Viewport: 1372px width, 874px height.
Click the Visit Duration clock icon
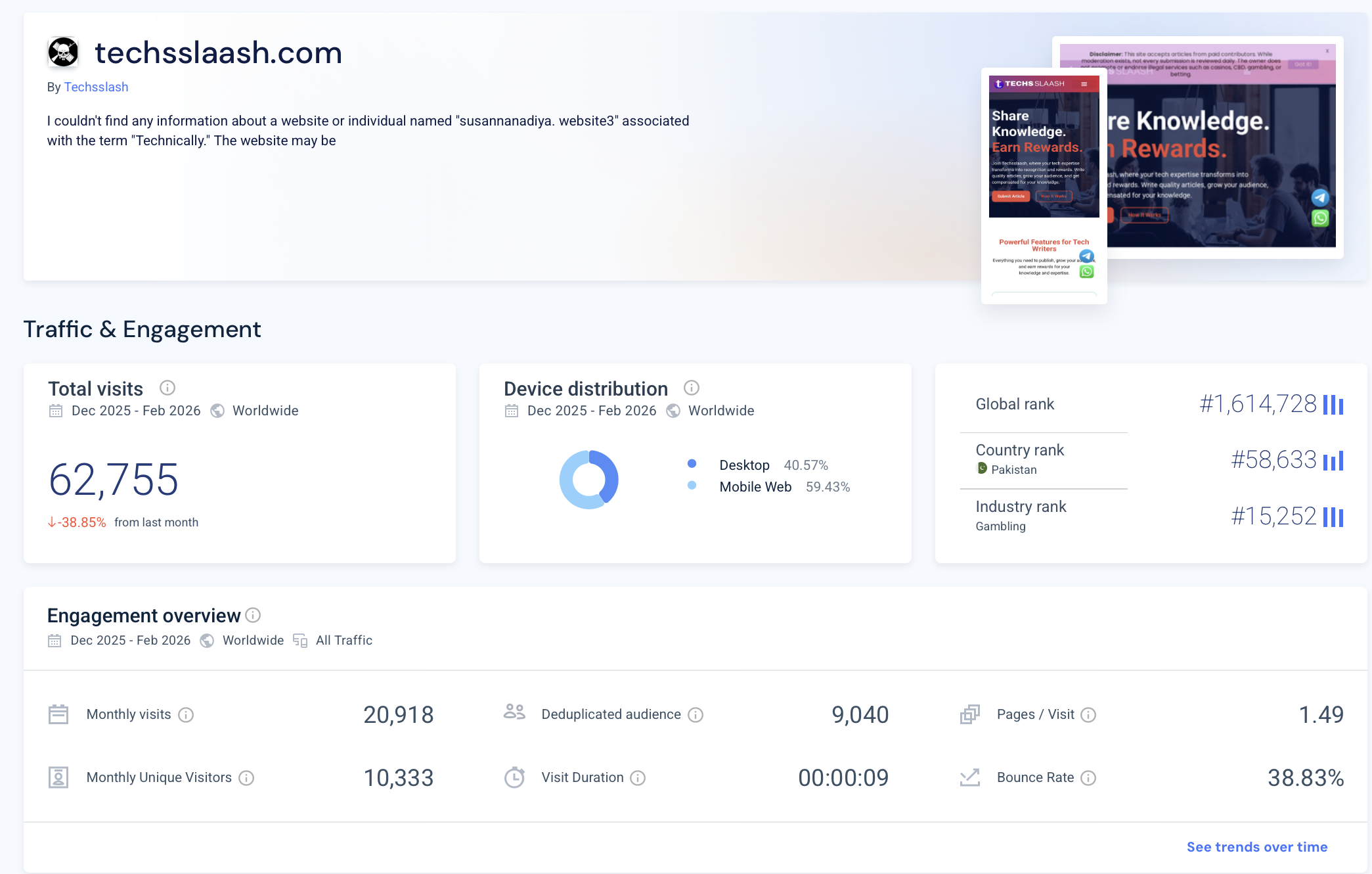tap(515, 777)
